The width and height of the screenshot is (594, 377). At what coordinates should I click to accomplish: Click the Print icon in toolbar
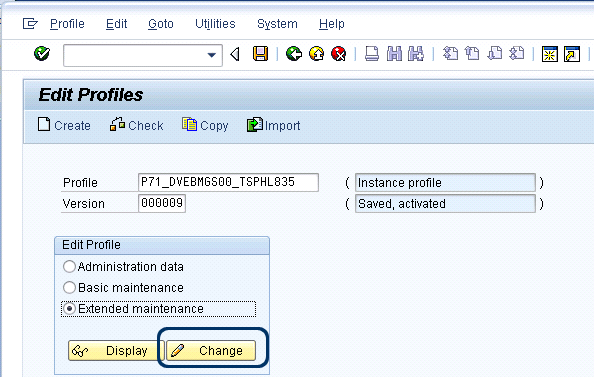tap(372, 54)
